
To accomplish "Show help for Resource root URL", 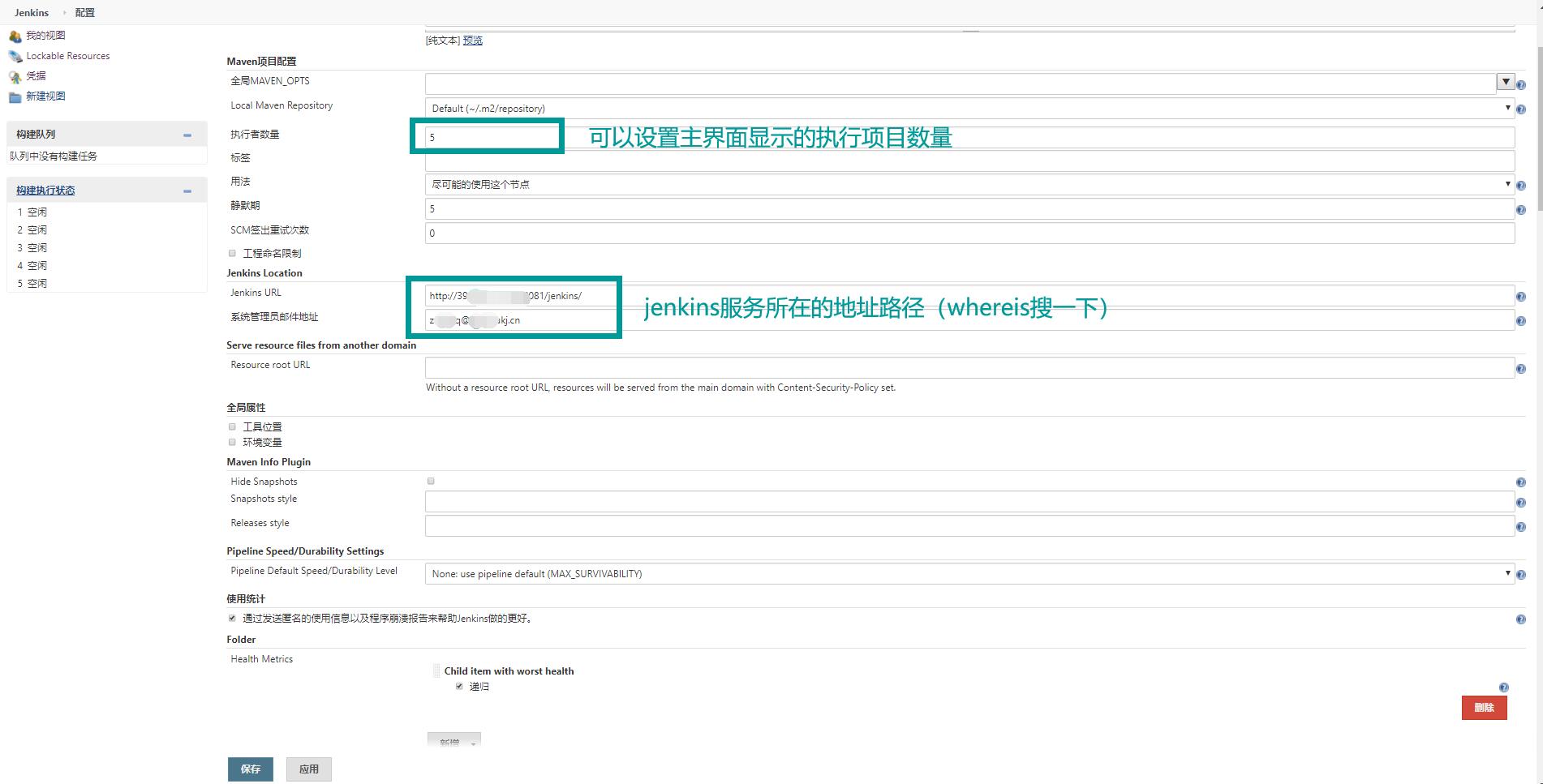I will (x=1521, y=369).
